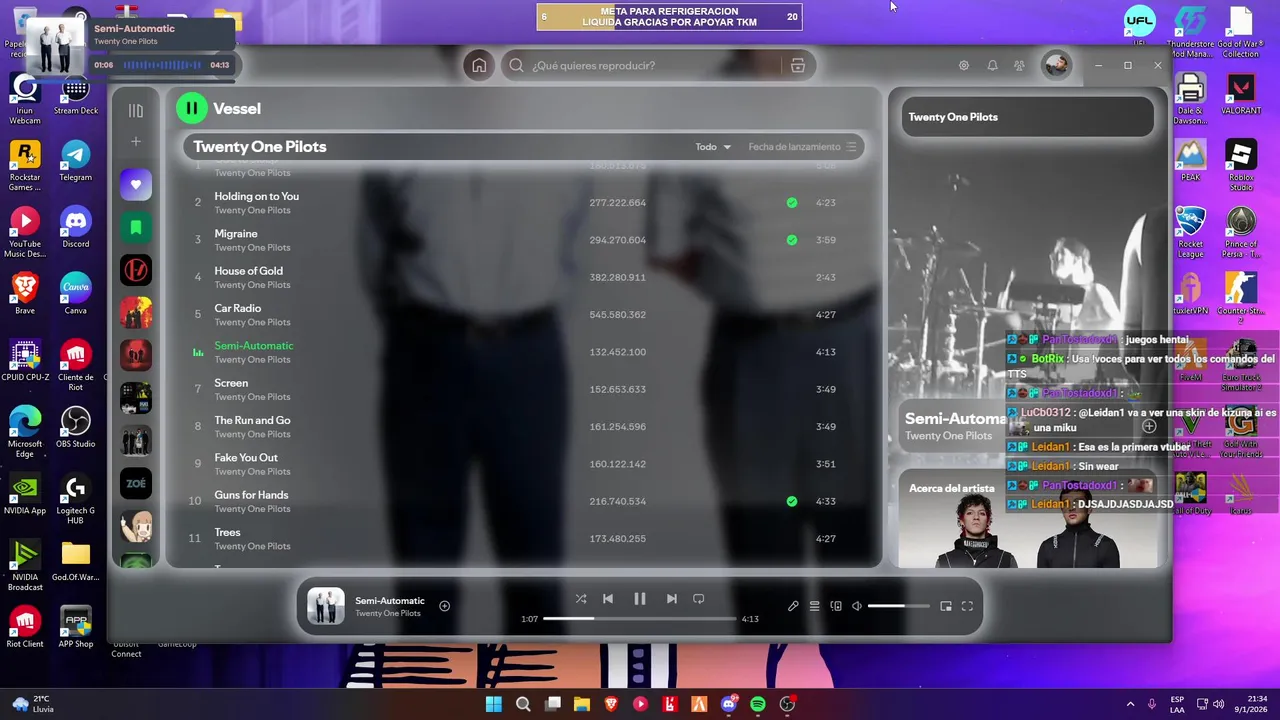The width and height of the screenshot is (1280, 720).
Task: Toggle the saved checkmark on Holding on to You
Action: [x=792, y=203]
